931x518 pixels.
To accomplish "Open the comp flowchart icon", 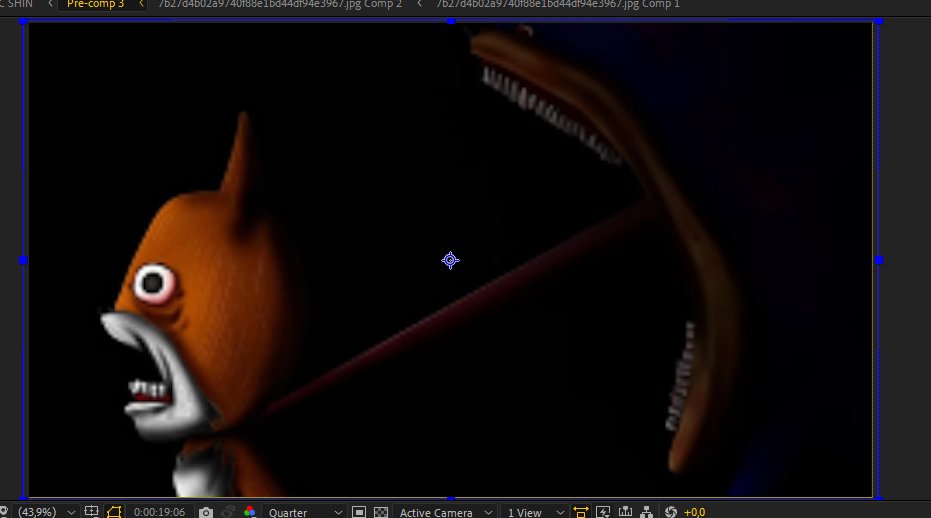I will [x=647, y=512].
